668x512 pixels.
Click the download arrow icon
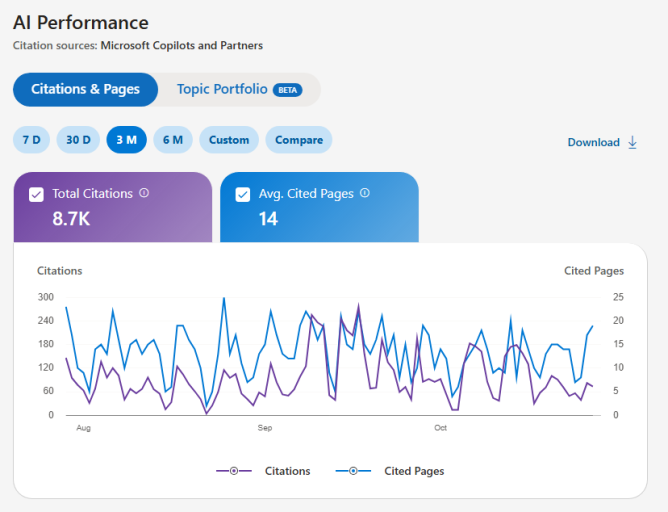coord(633,142)
